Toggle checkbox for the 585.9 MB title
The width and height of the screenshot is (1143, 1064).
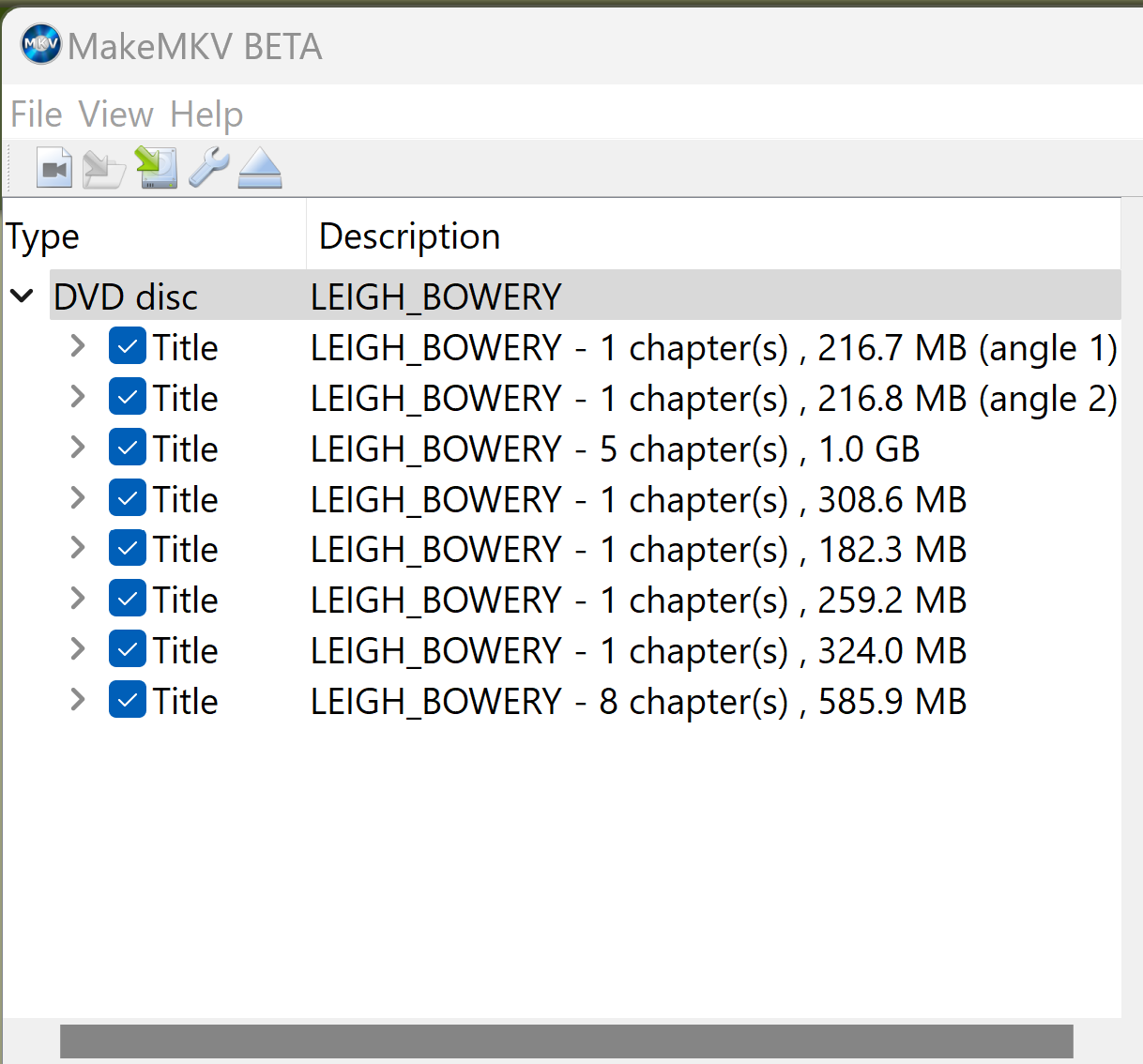[x=128, y=700]
